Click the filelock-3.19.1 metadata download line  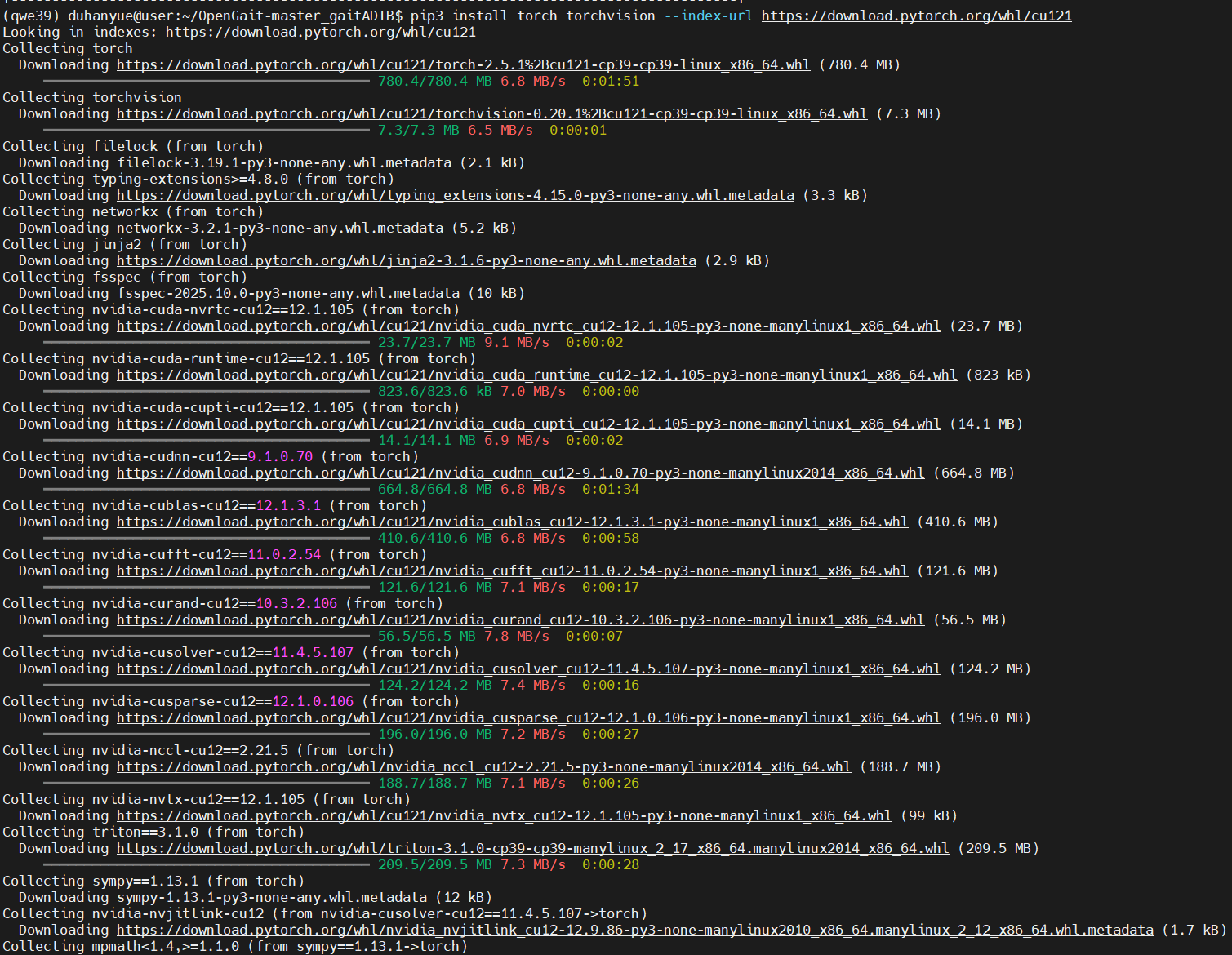(271, 162)
